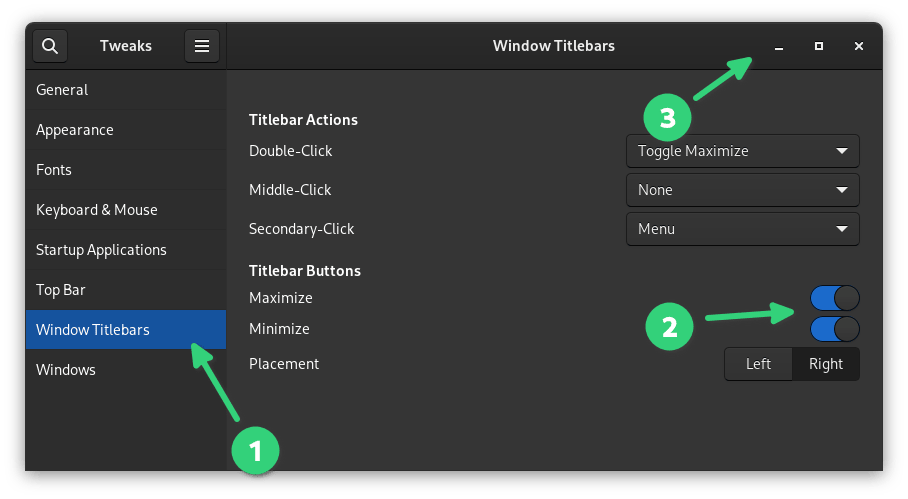
Task: Open the hamburger menu in Tweaks header
Action: point(202,46)
